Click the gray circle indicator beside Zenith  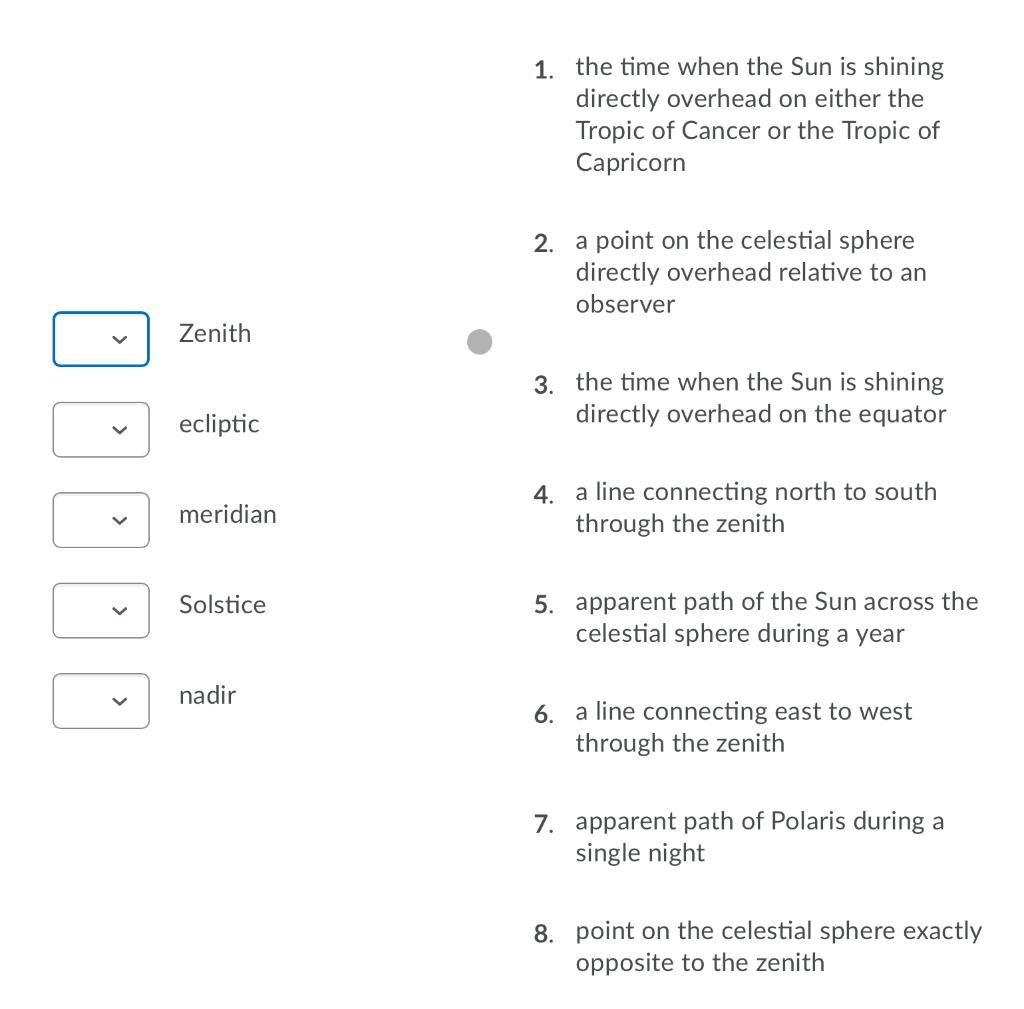click(x=480, y=341)
